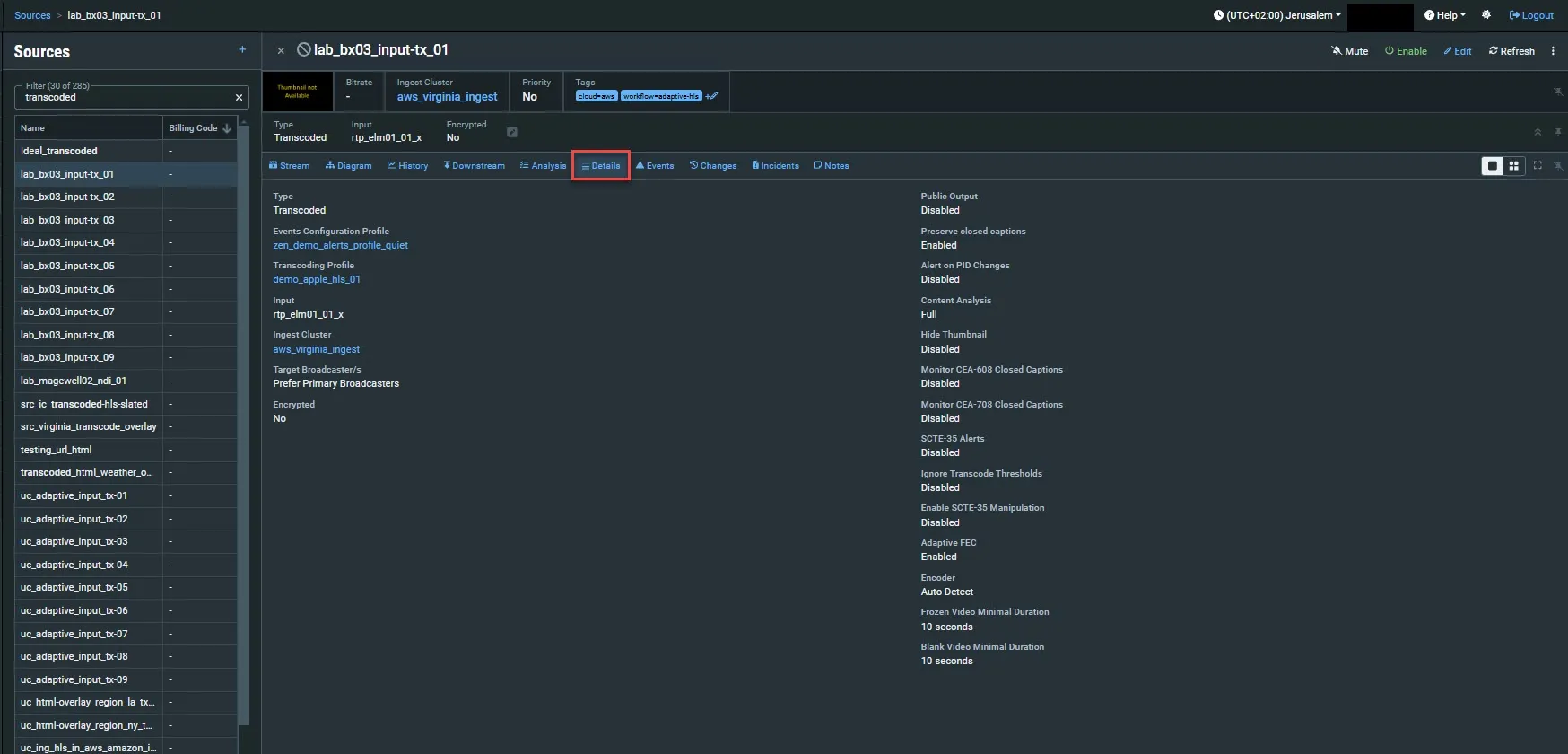
Task: Refresh the source details
Action: coord(1511,51)
